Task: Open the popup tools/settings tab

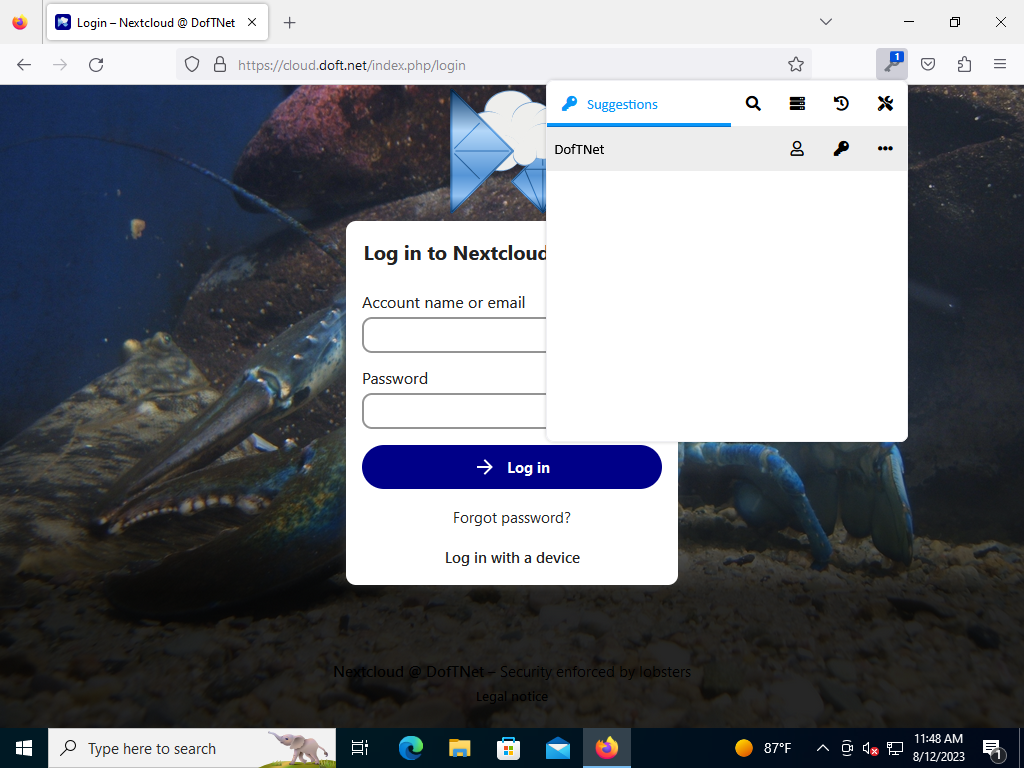Action: tap(885, 103)
